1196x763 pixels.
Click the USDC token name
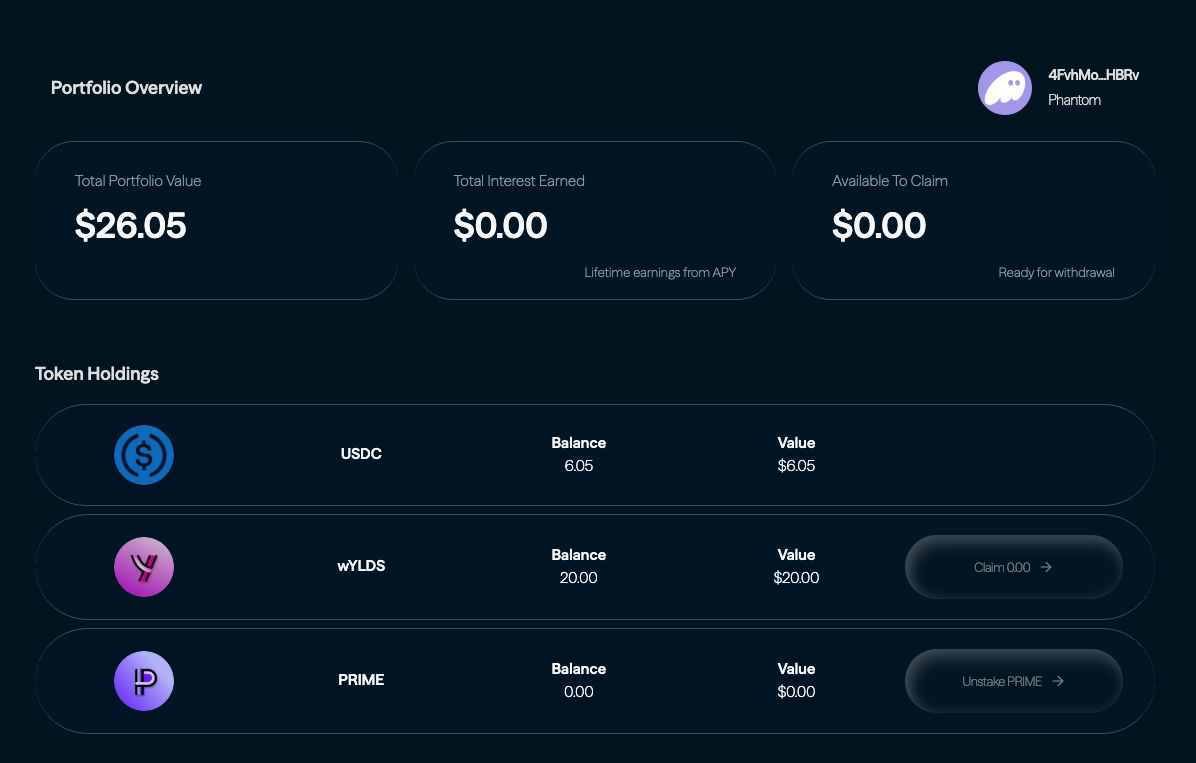(361, 454)
